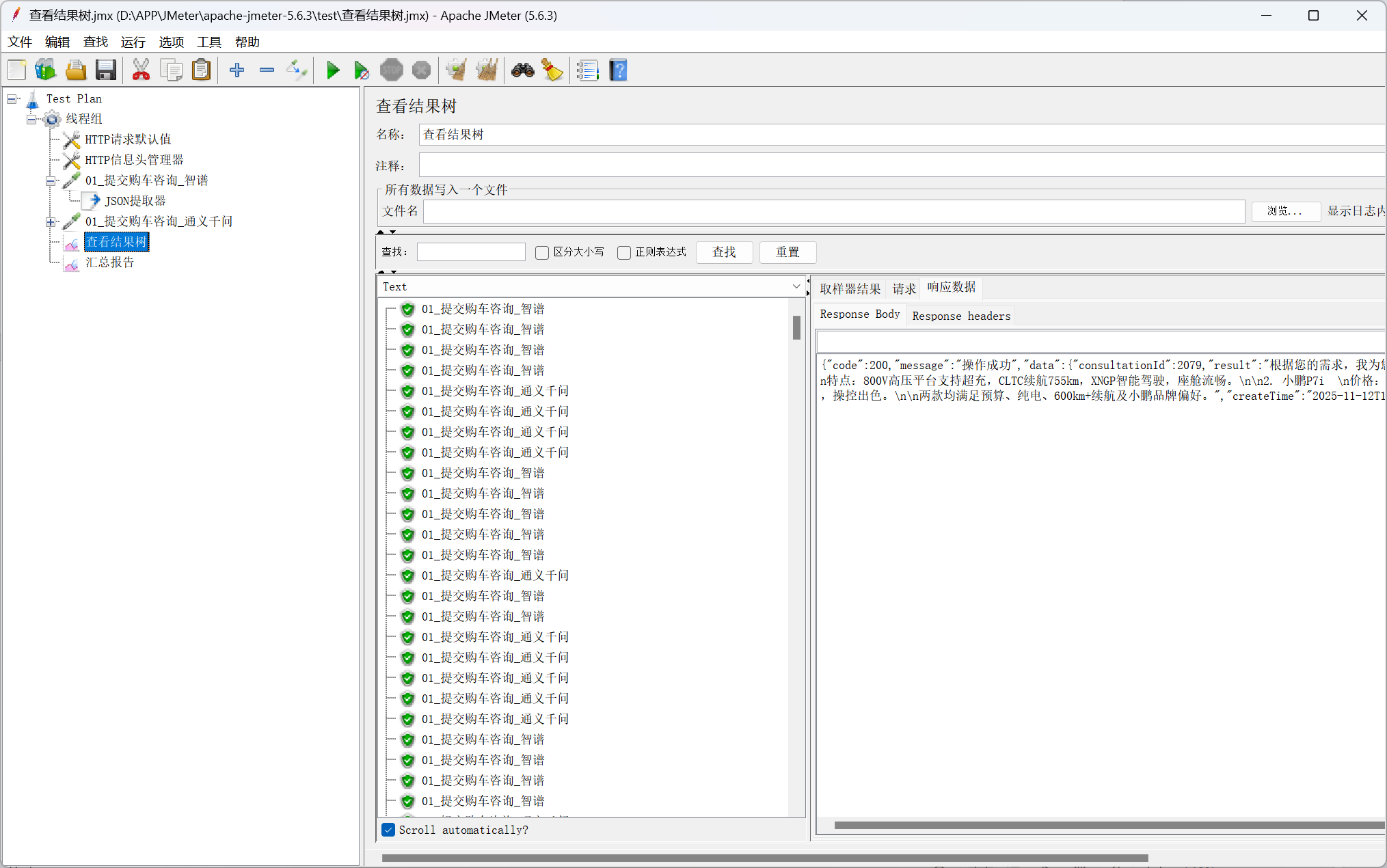The height and width of the screenshot is (868, 1387).
Task: Click the results list vertical scrollbar thumb
Action: [x=796, y=327]
